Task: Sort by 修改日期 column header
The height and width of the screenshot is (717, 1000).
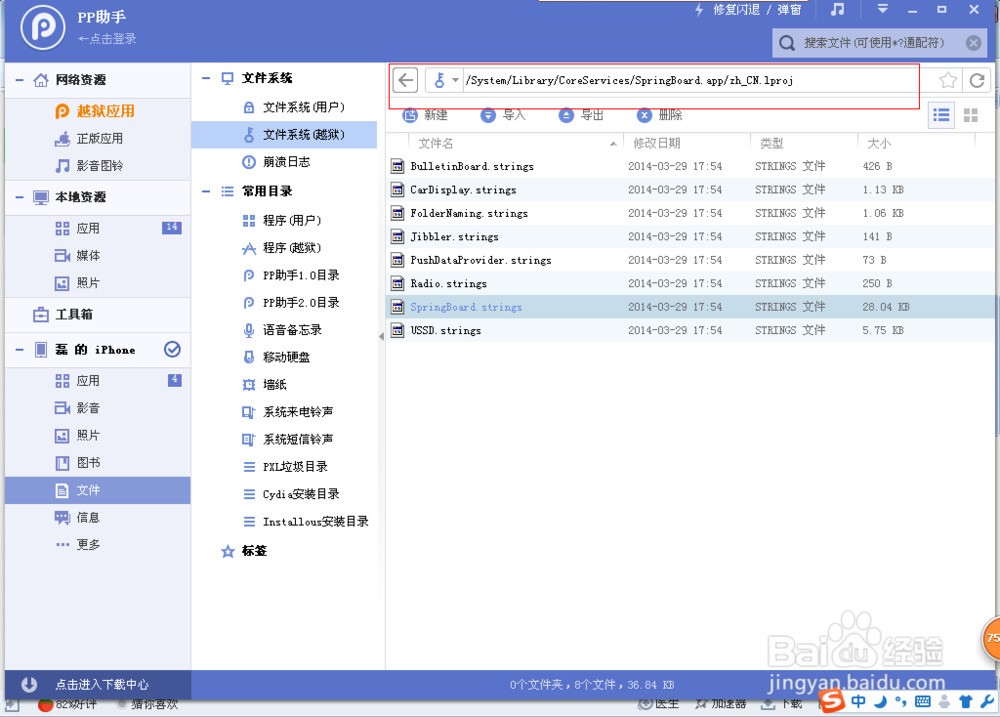Action: pos(657,144)
